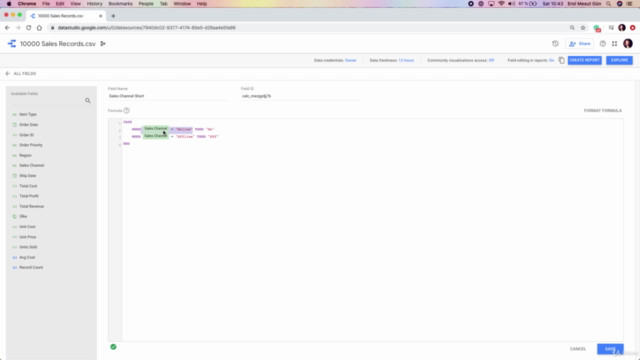Open the Bookmarks menu
Screen dimensions: 640x360
(120, 4)
